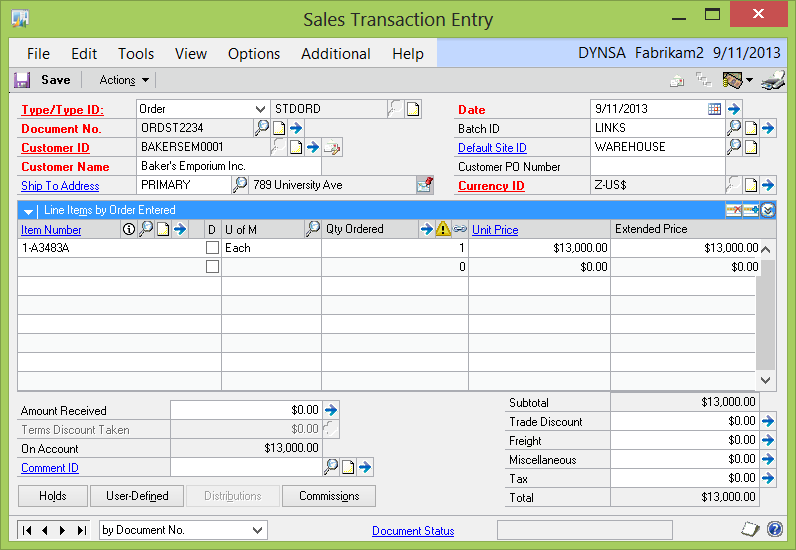Open the Type dropdown showing Order
The height and width of the screenshot is (550, 796).
pyautogui.click(x=260, y=109)
